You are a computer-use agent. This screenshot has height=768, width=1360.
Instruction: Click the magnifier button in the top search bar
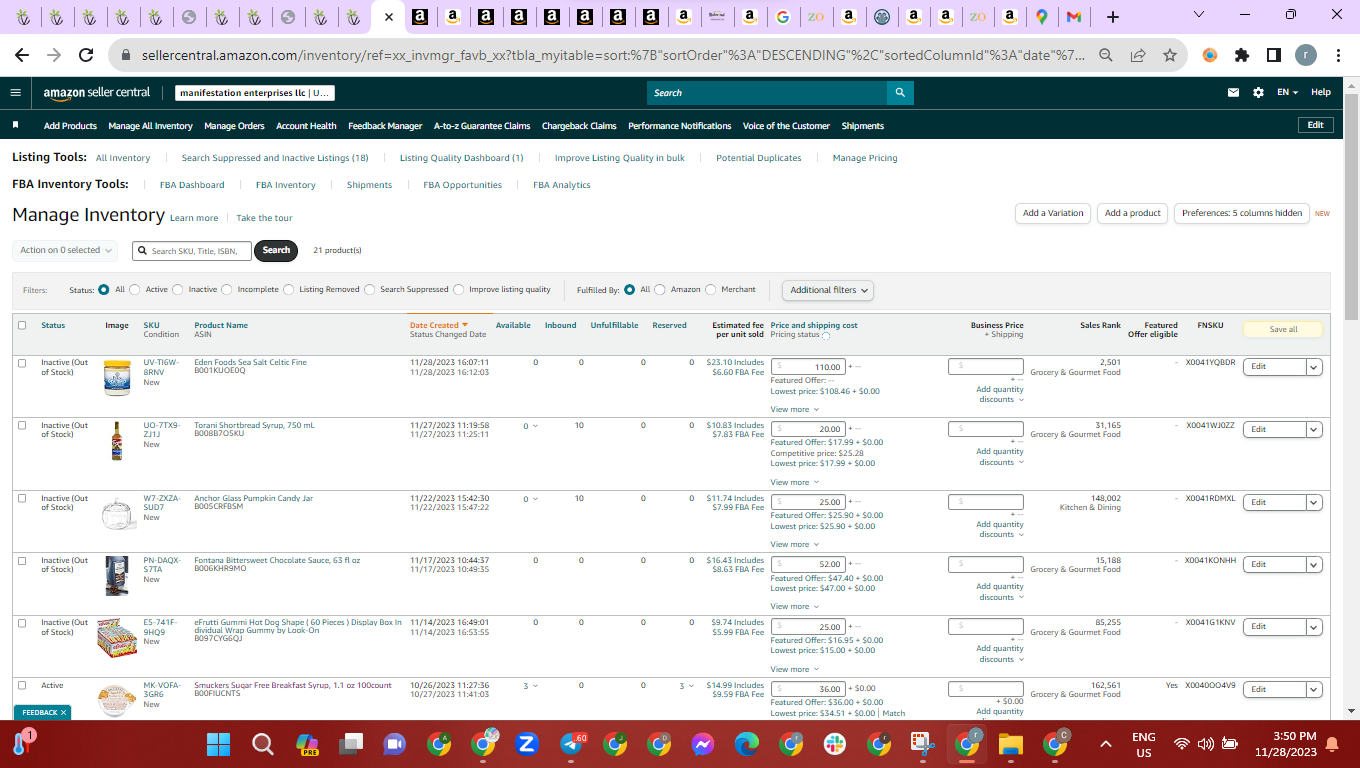tap(900, 93)
